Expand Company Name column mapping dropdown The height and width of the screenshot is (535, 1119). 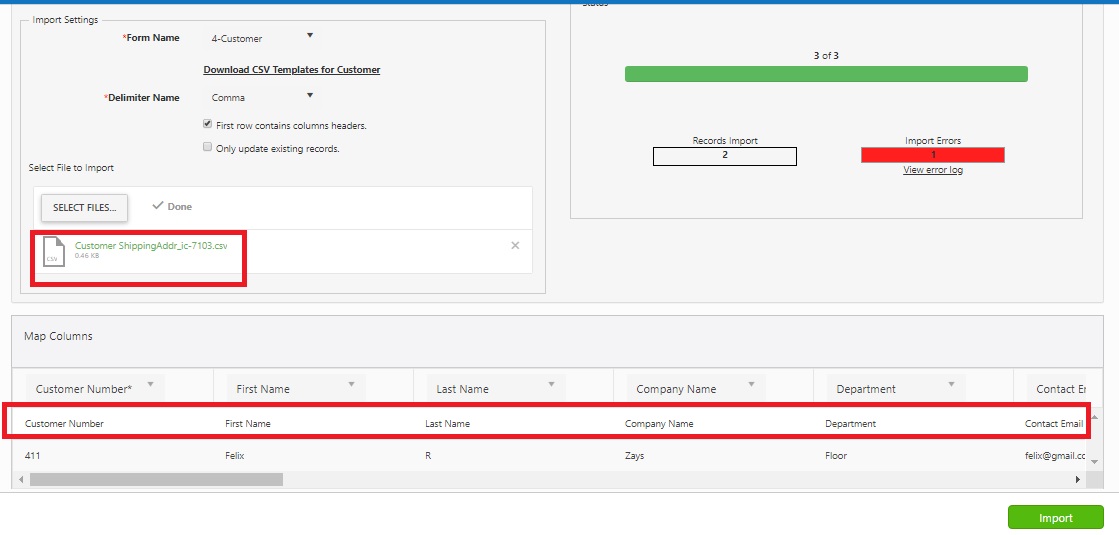tap(751, 385)
